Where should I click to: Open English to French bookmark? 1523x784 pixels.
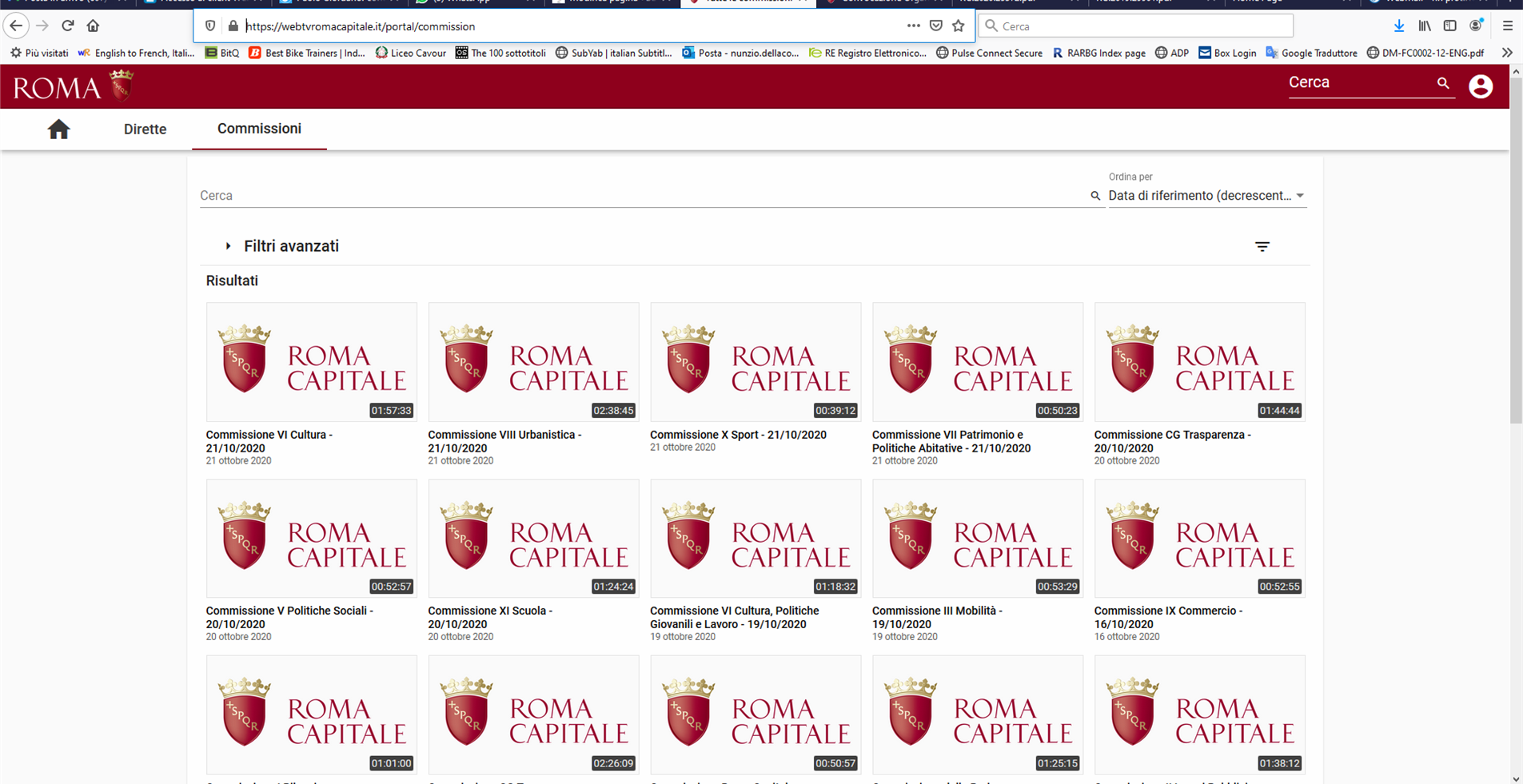pyautogui.click(x=135, y=53)
